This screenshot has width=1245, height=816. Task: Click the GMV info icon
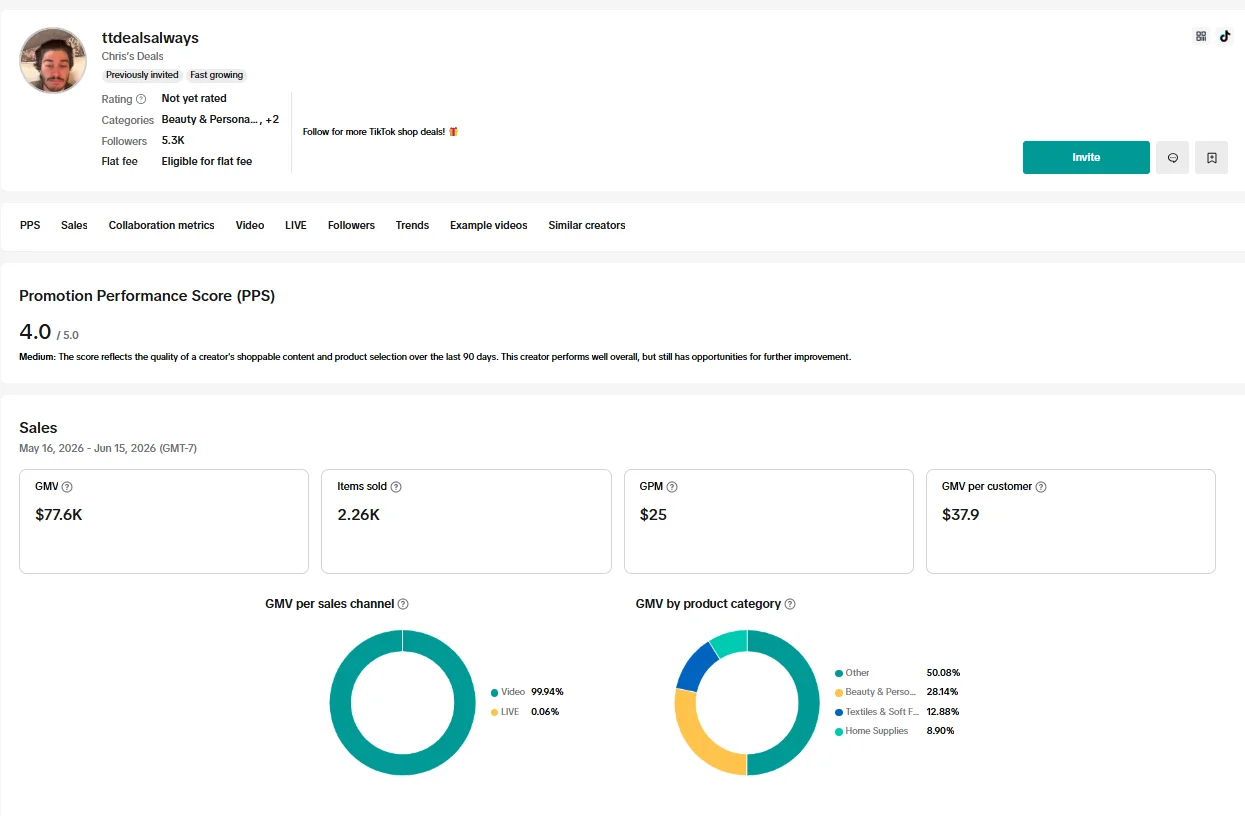67,487
